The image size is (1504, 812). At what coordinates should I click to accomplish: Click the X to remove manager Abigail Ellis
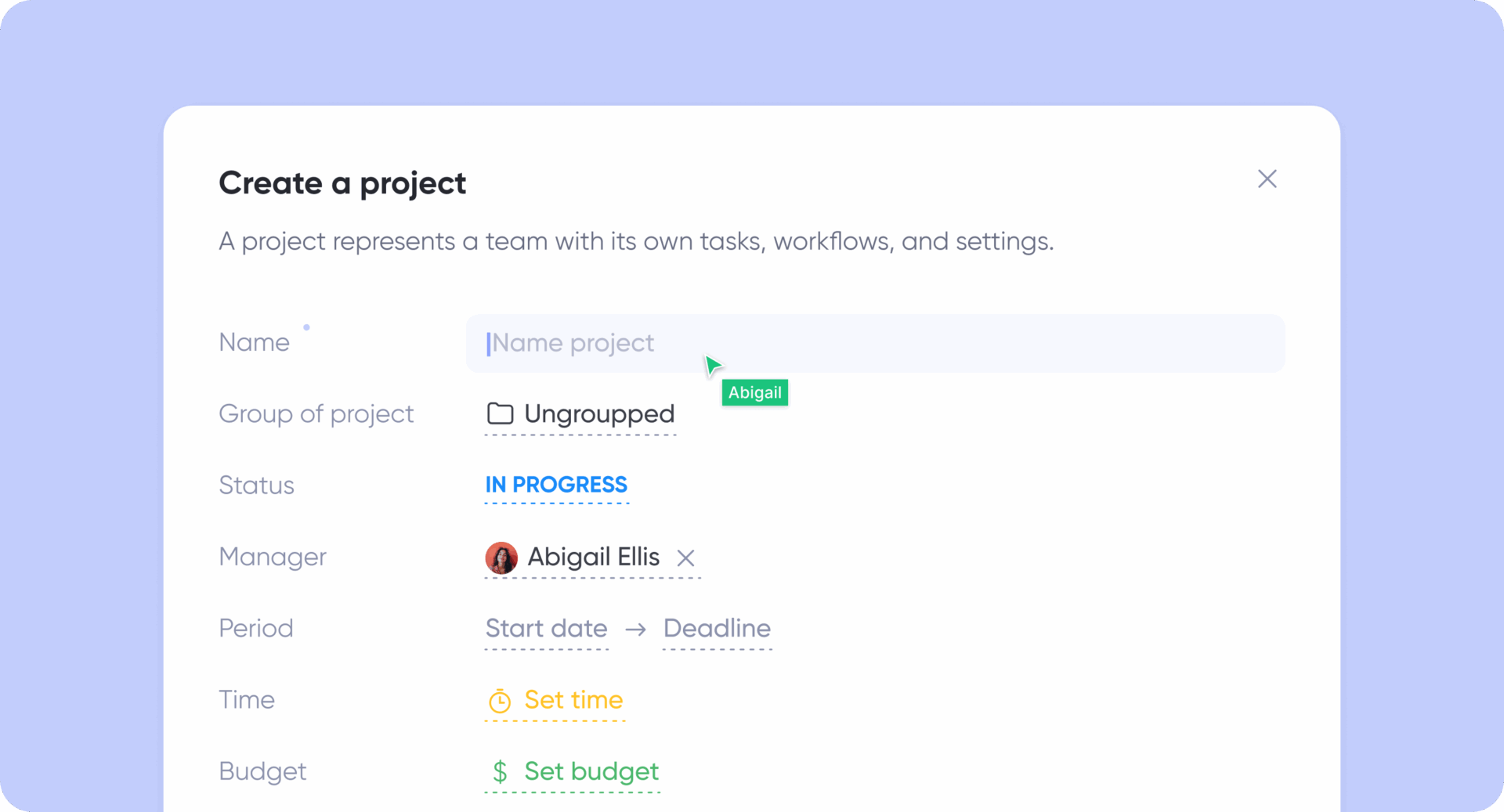[x=686, y=558]
